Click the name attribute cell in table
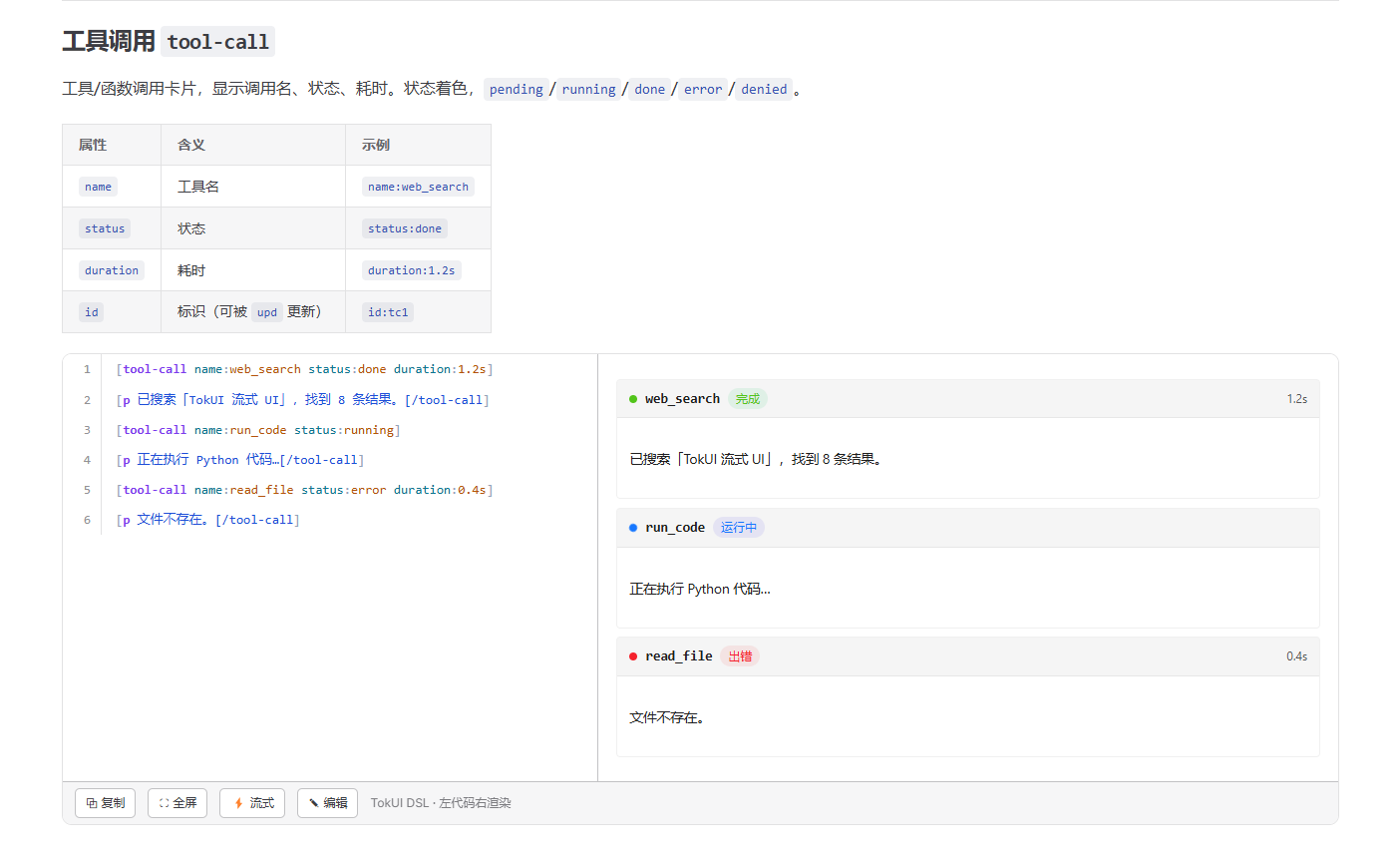 click(x=112, y=187)
